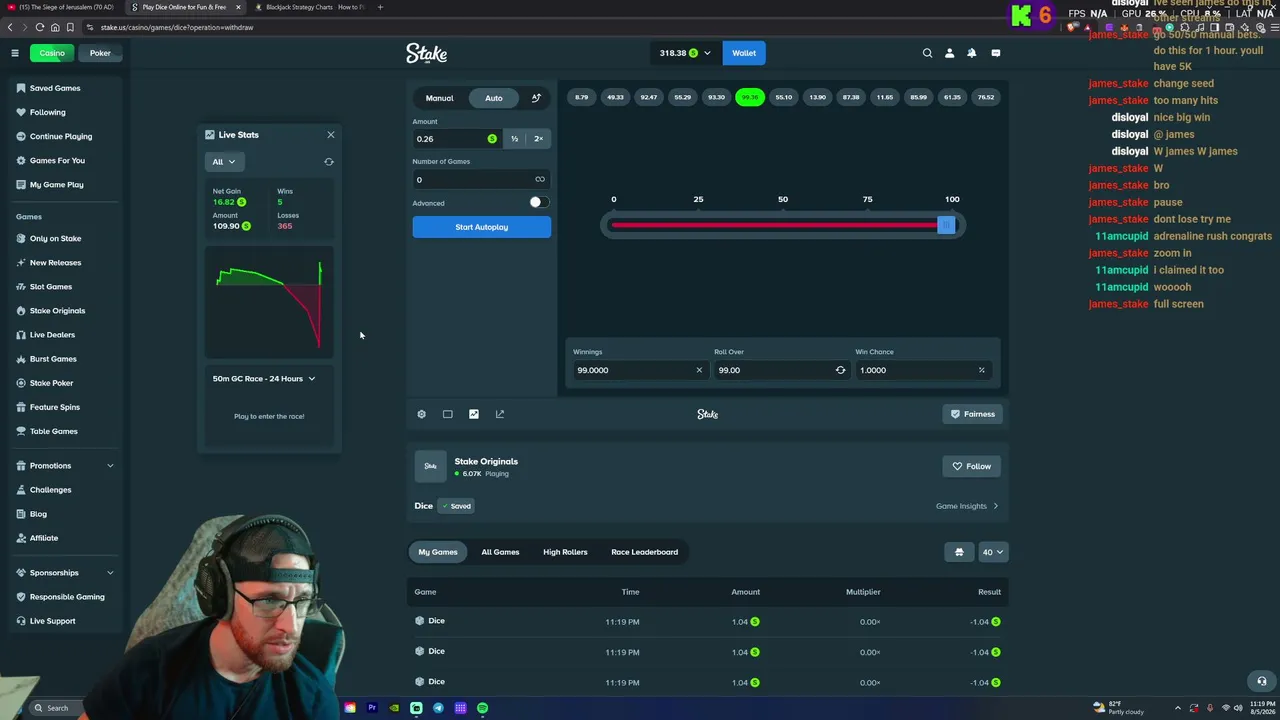1280x720 pixels.
Task: Close the Live Stats panel
Action: 331,135
